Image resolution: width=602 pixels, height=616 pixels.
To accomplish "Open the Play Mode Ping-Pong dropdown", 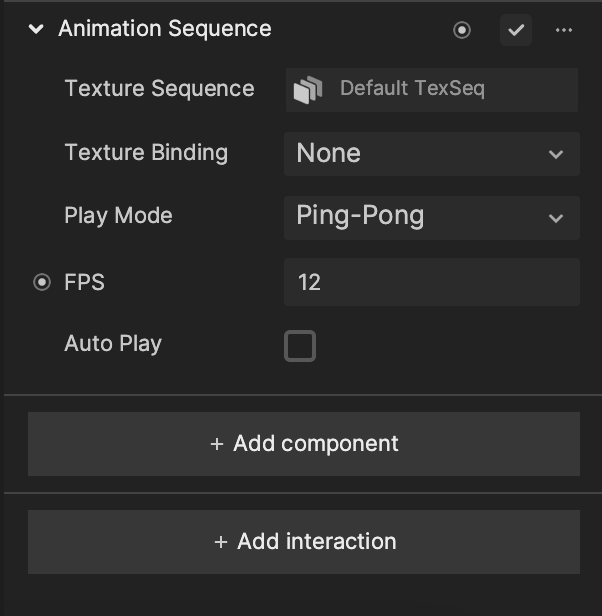I will tap(432, 218).
